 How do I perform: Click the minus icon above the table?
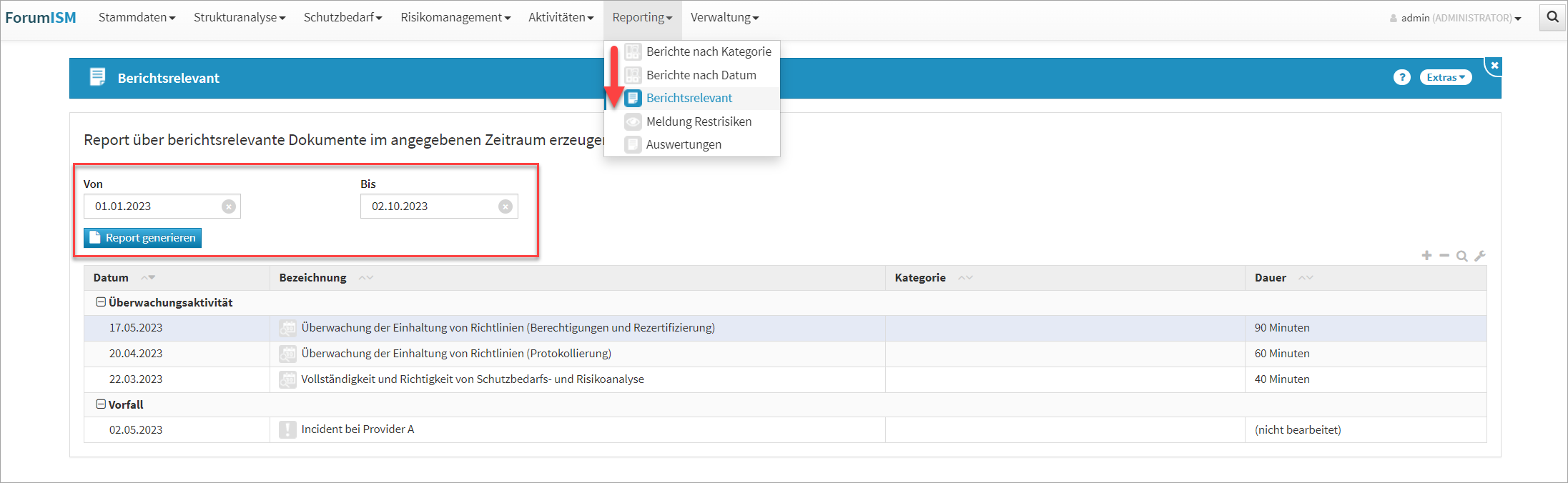coord(1444,256)
